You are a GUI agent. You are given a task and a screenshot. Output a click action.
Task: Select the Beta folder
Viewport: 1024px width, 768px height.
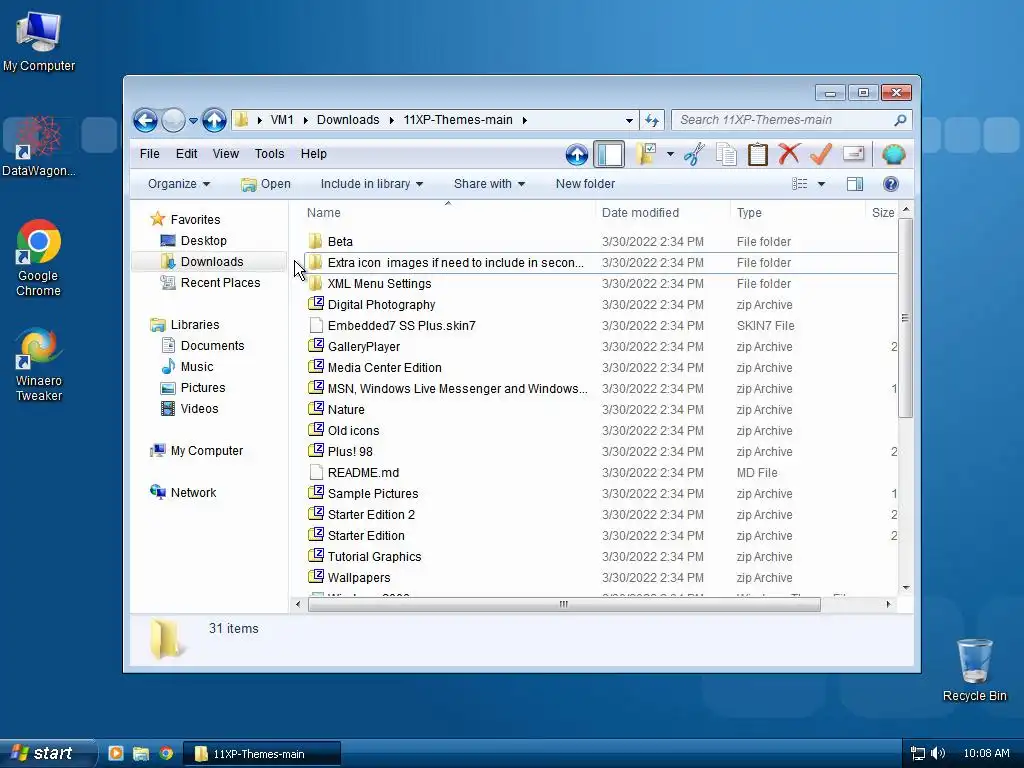340,242
